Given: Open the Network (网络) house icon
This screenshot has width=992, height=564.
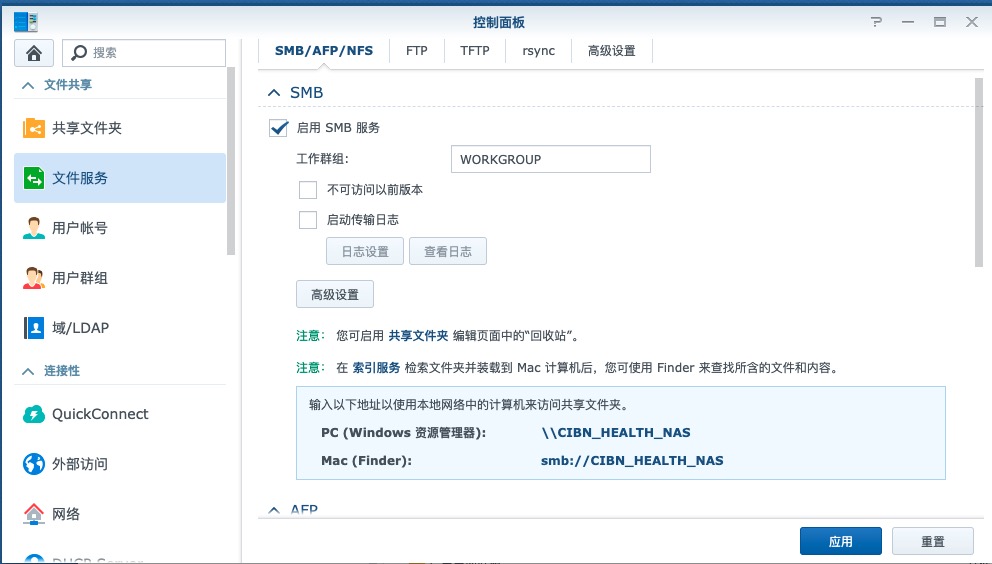Looking at the screenshot, I should [x=34, y=515].
